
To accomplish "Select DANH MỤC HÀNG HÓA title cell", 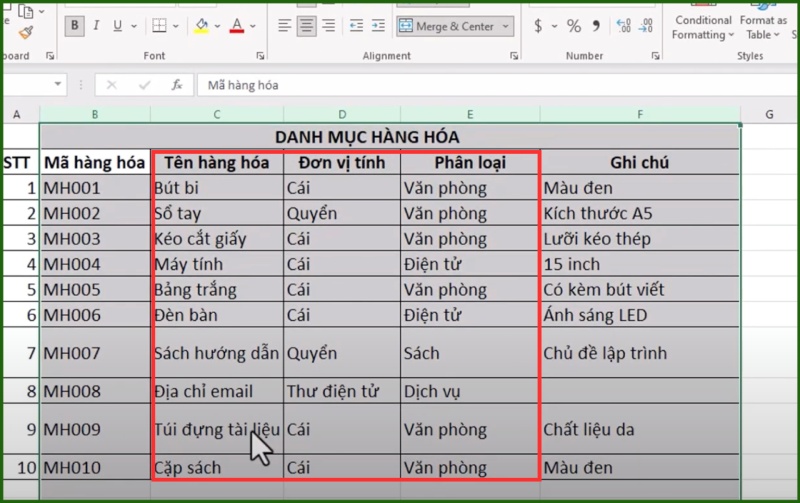I will (x=390, y=137).
